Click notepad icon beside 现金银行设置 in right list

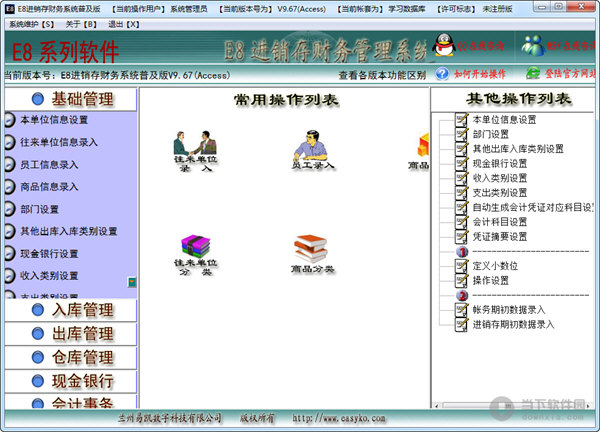click(x=461, y=163)
